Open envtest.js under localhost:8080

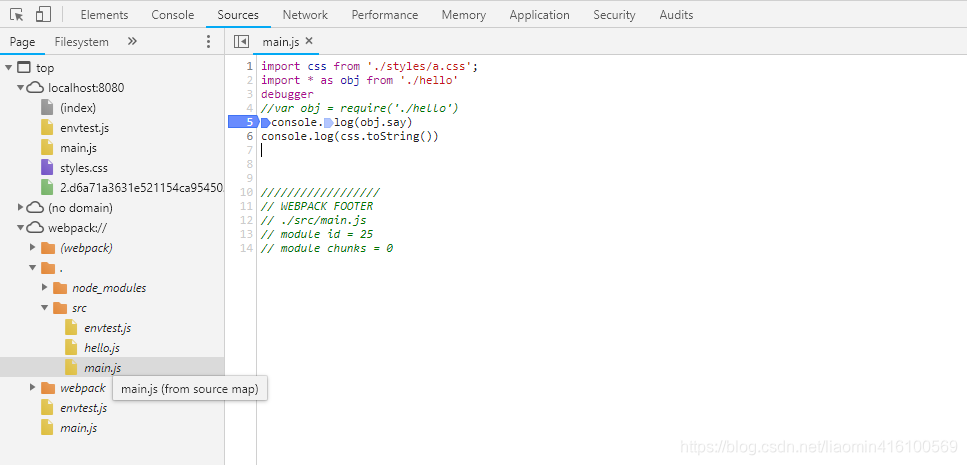click(84, 128)
